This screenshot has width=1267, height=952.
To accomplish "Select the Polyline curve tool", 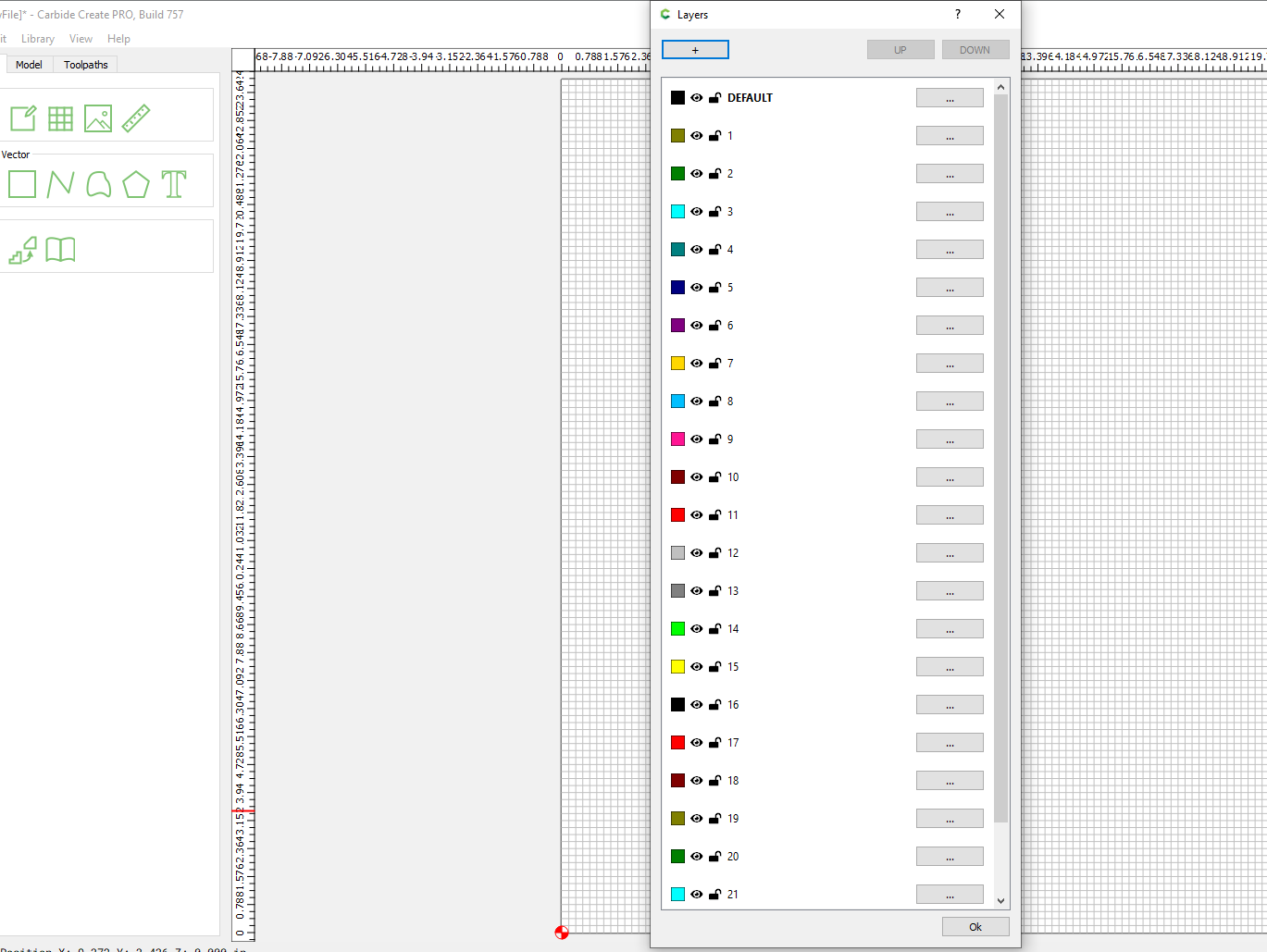I will (60, 184).
